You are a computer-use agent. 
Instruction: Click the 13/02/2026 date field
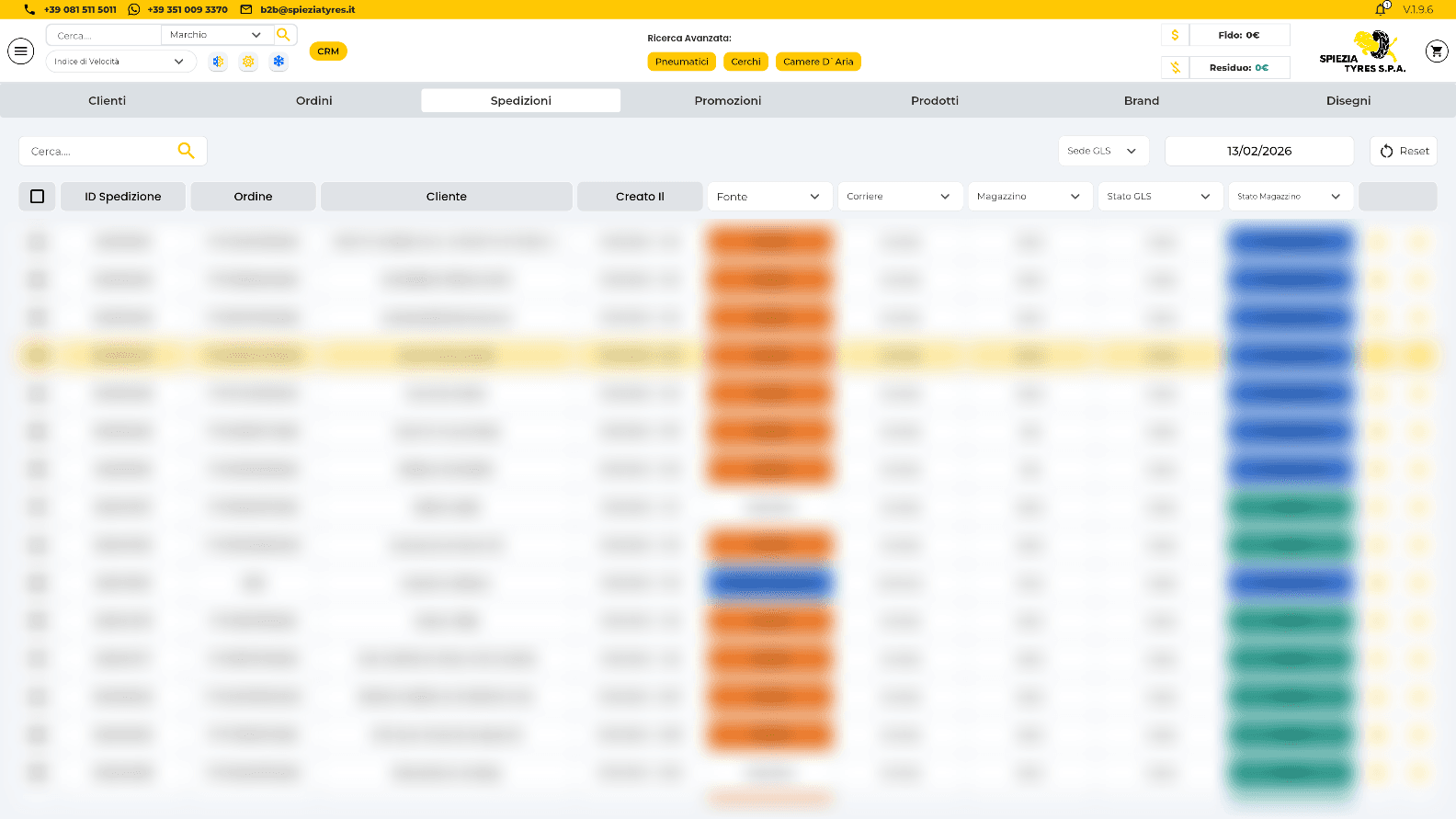[1258, 151]
